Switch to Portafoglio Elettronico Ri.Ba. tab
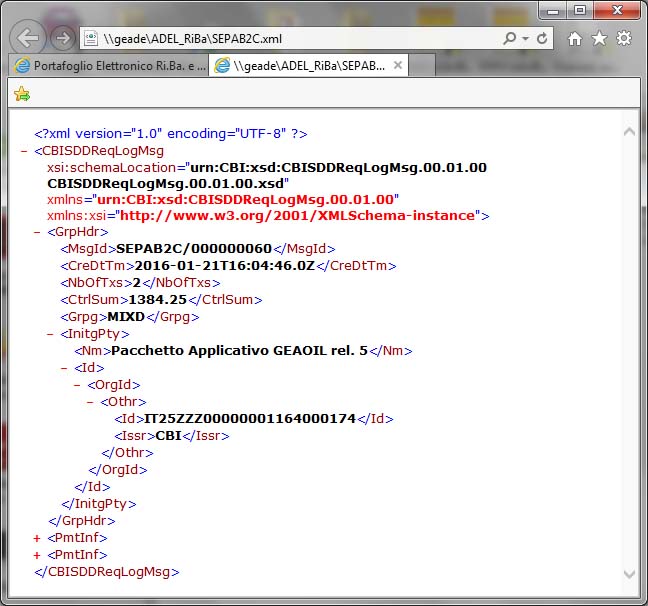This screenshot has height=606, width=648. tap(110, 65)
